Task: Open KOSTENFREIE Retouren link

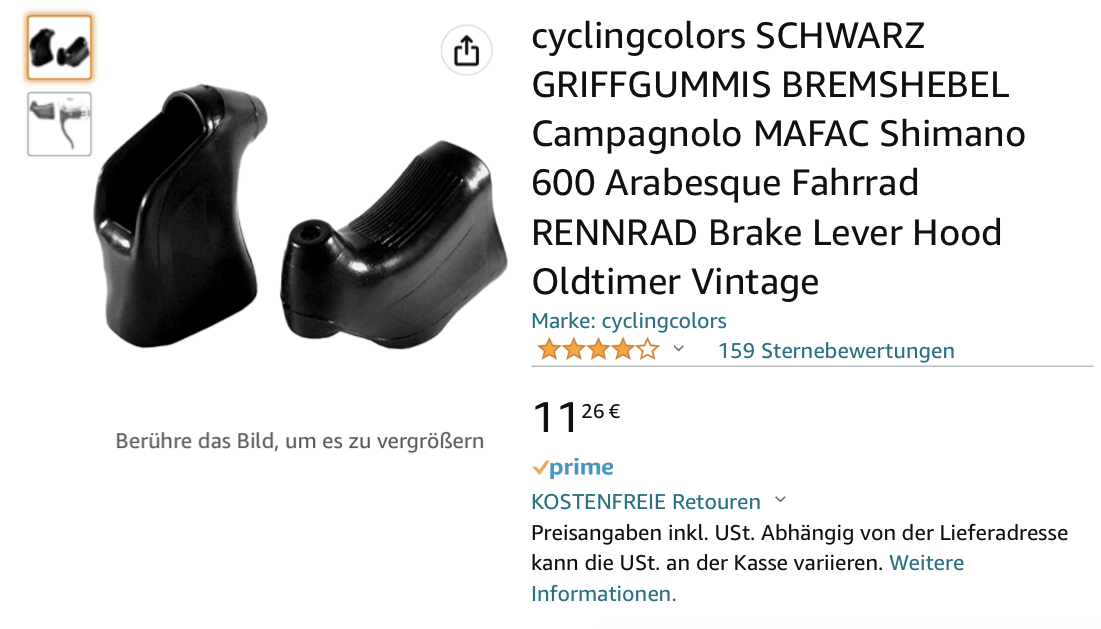Action: pos(646,502)
